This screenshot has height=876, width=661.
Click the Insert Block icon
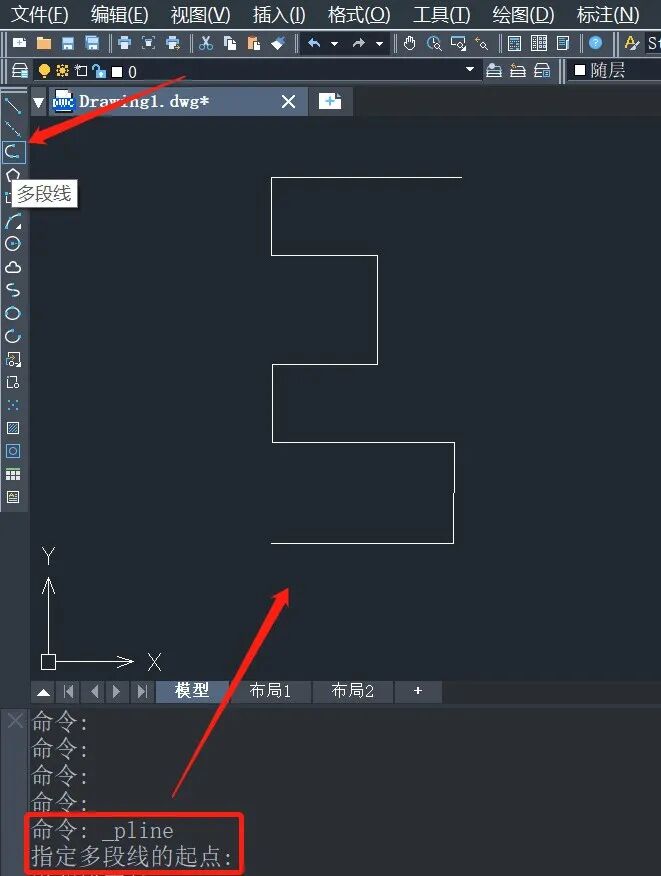pyautogui.click(x=13, y=359)
